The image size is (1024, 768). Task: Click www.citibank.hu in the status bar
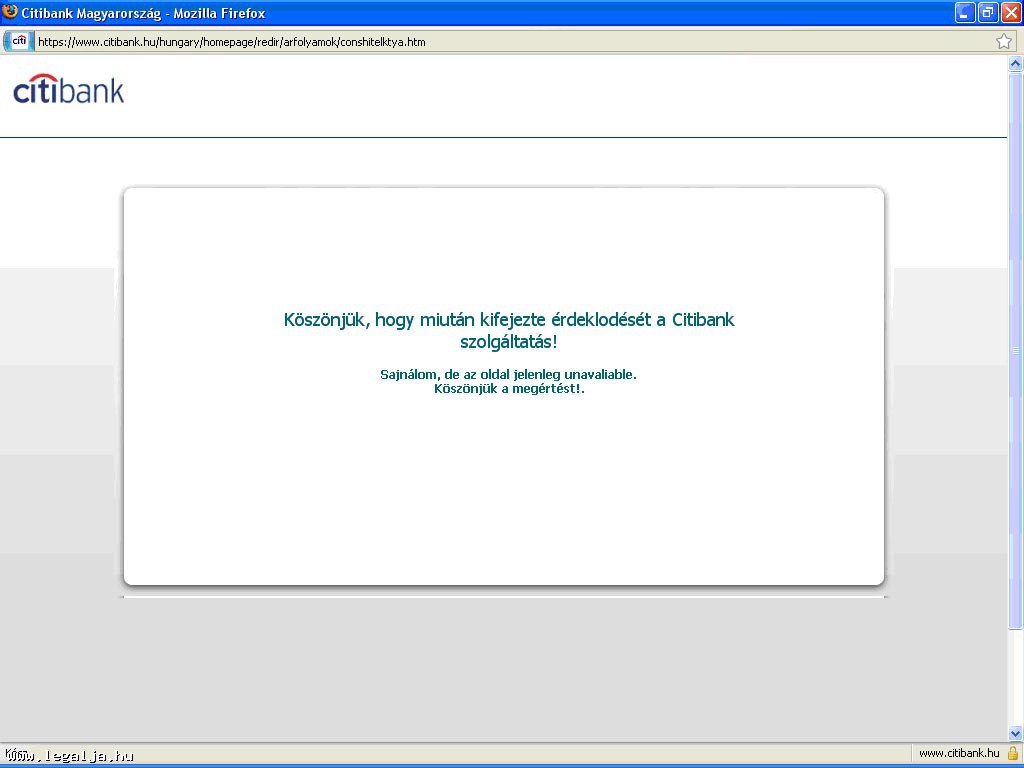coord(959,753)
